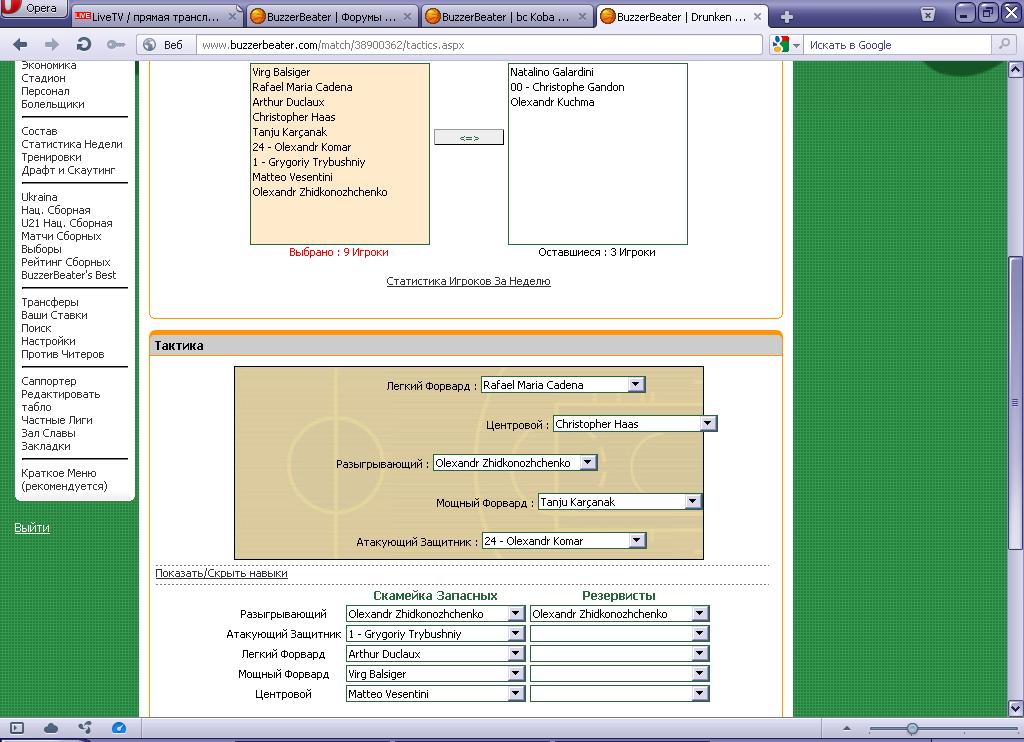Close the BuzzerBeater Drunken tab
Image resolution: width=1024 pixels, height=742 pixels.
757,17
